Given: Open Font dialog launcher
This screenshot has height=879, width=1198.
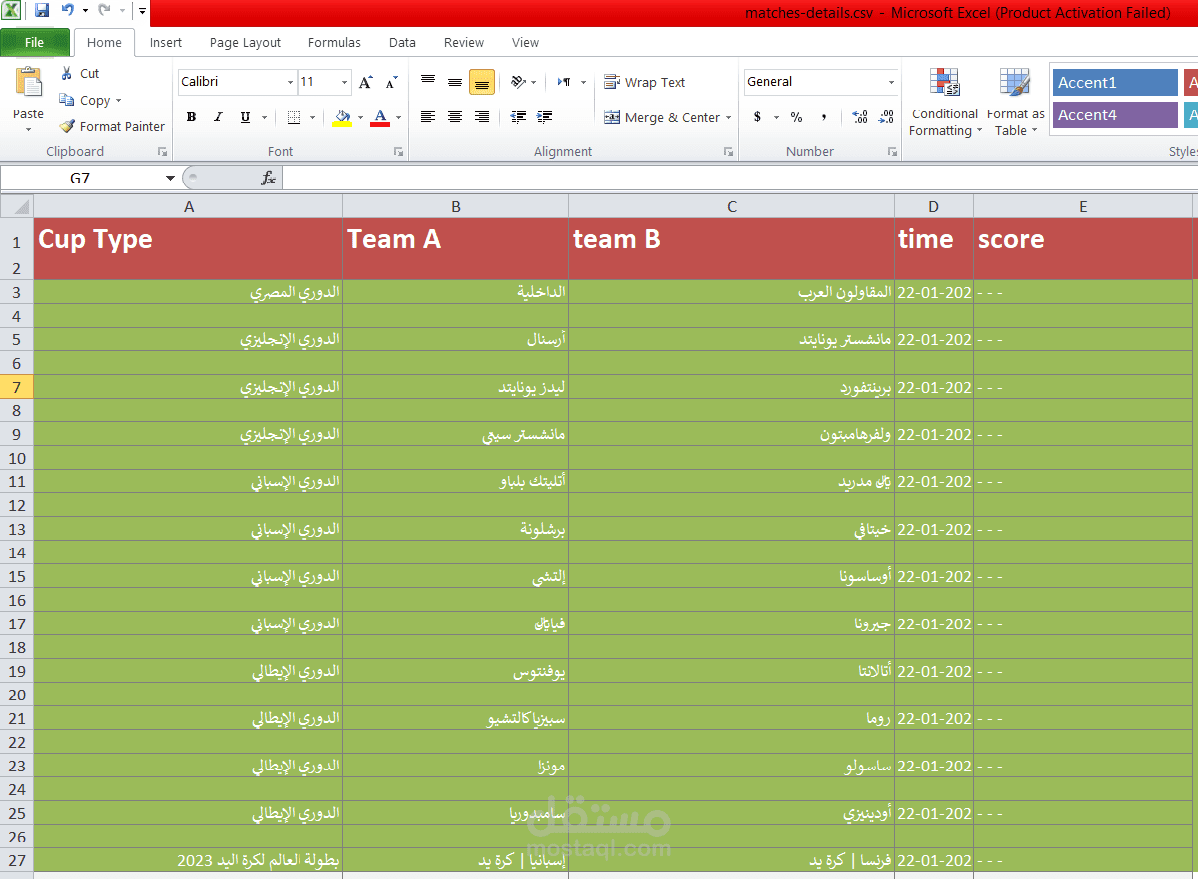Looking at the screenshot, I should pyautogui.click(x=398, y=152).
